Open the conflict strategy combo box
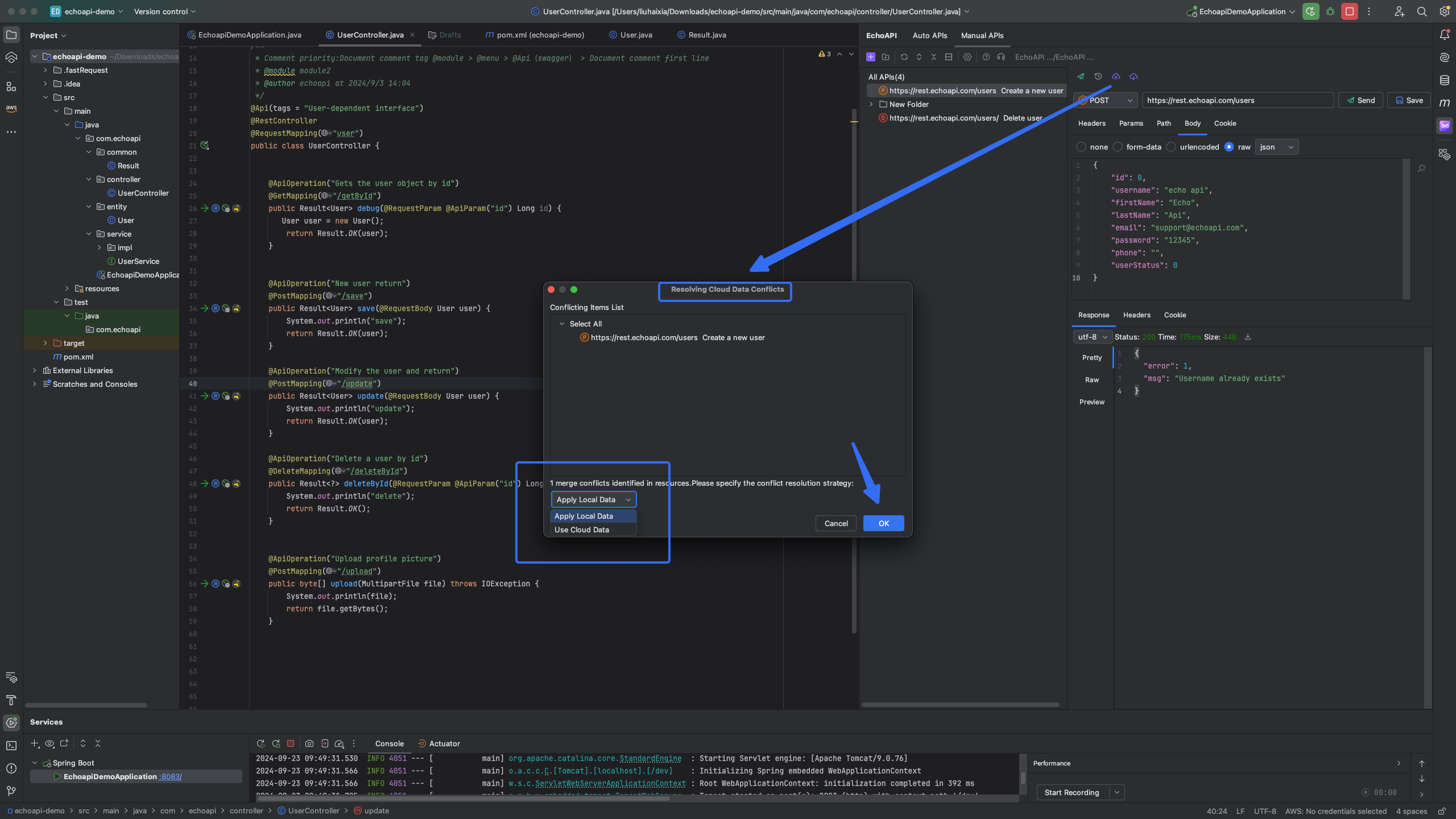Viewport: 1456px width, 819px height. [x=594, y=499]
